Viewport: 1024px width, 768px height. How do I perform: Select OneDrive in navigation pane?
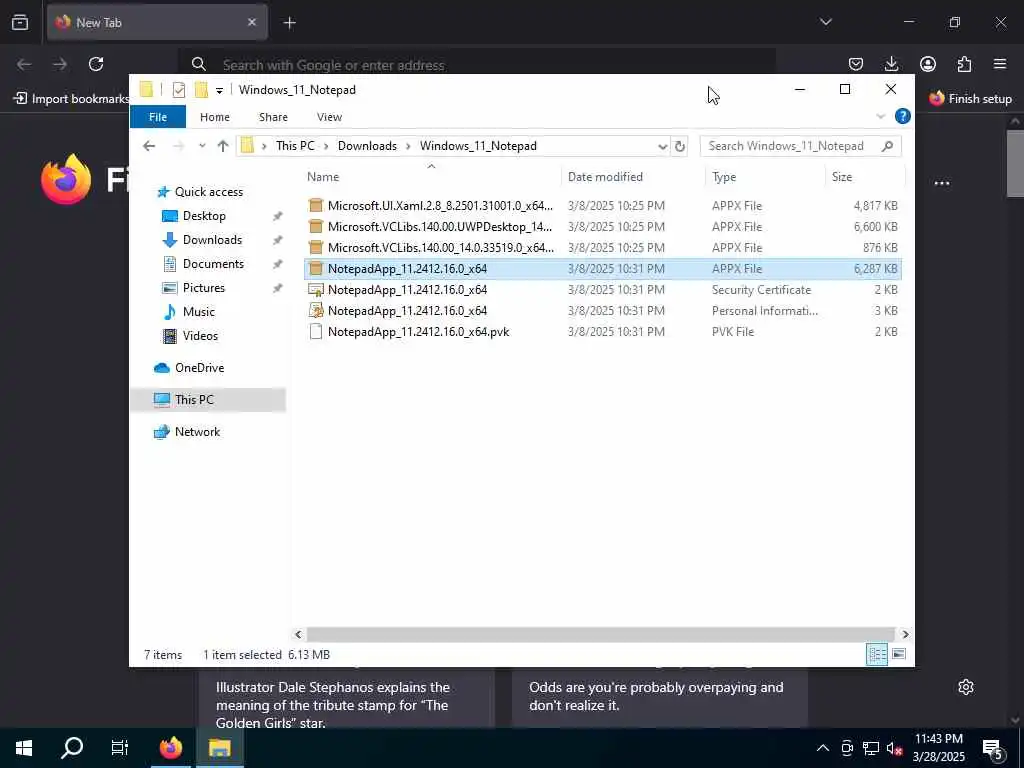[199, 368]
